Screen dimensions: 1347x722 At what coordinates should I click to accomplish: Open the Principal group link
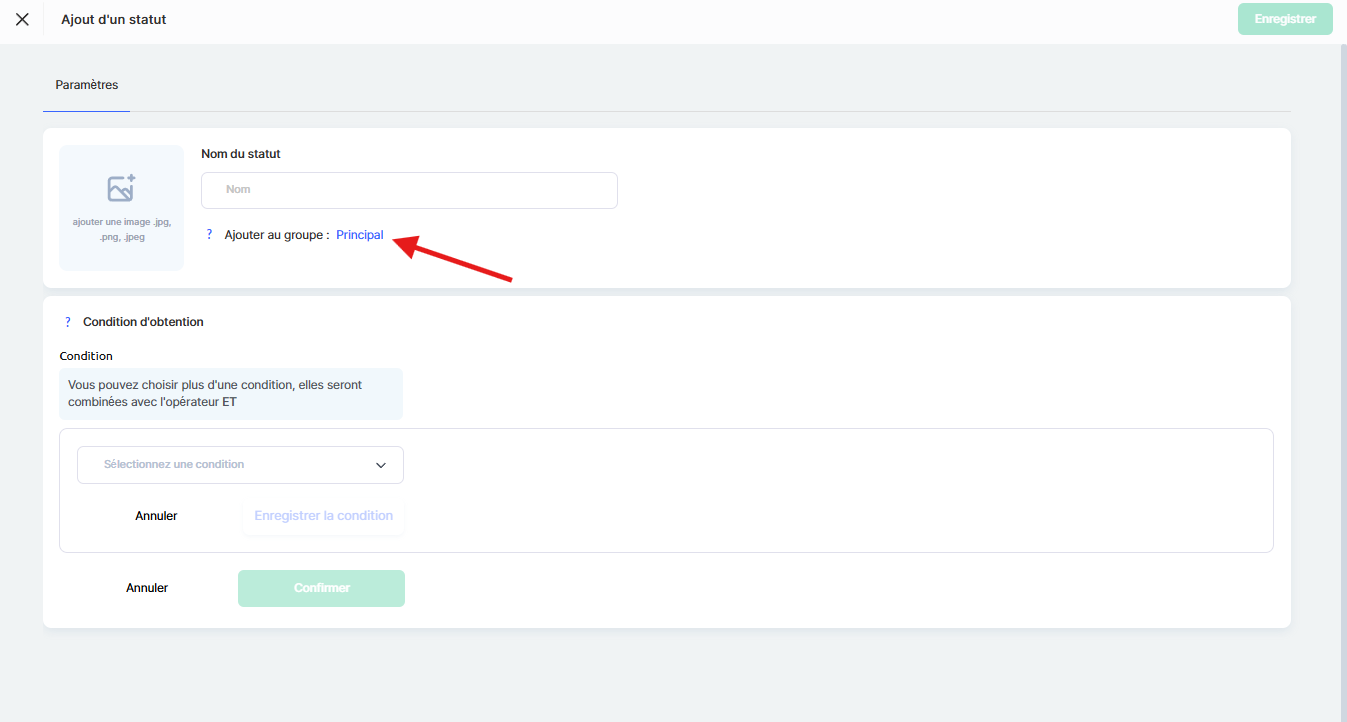(360, 235)
